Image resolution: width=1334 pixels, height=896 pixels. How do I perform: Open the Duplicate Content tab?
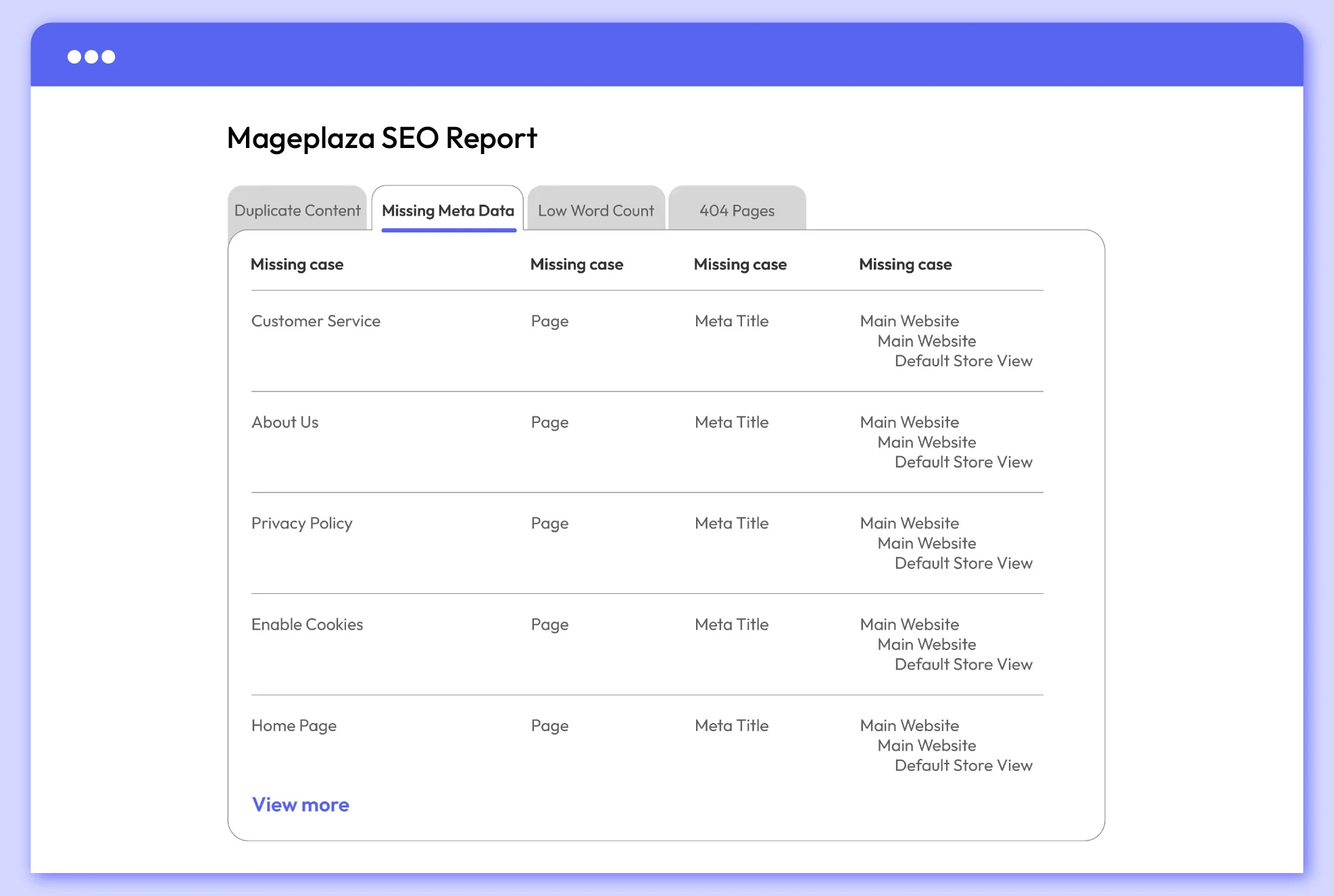pyautogui.click(x=297, y=210)
